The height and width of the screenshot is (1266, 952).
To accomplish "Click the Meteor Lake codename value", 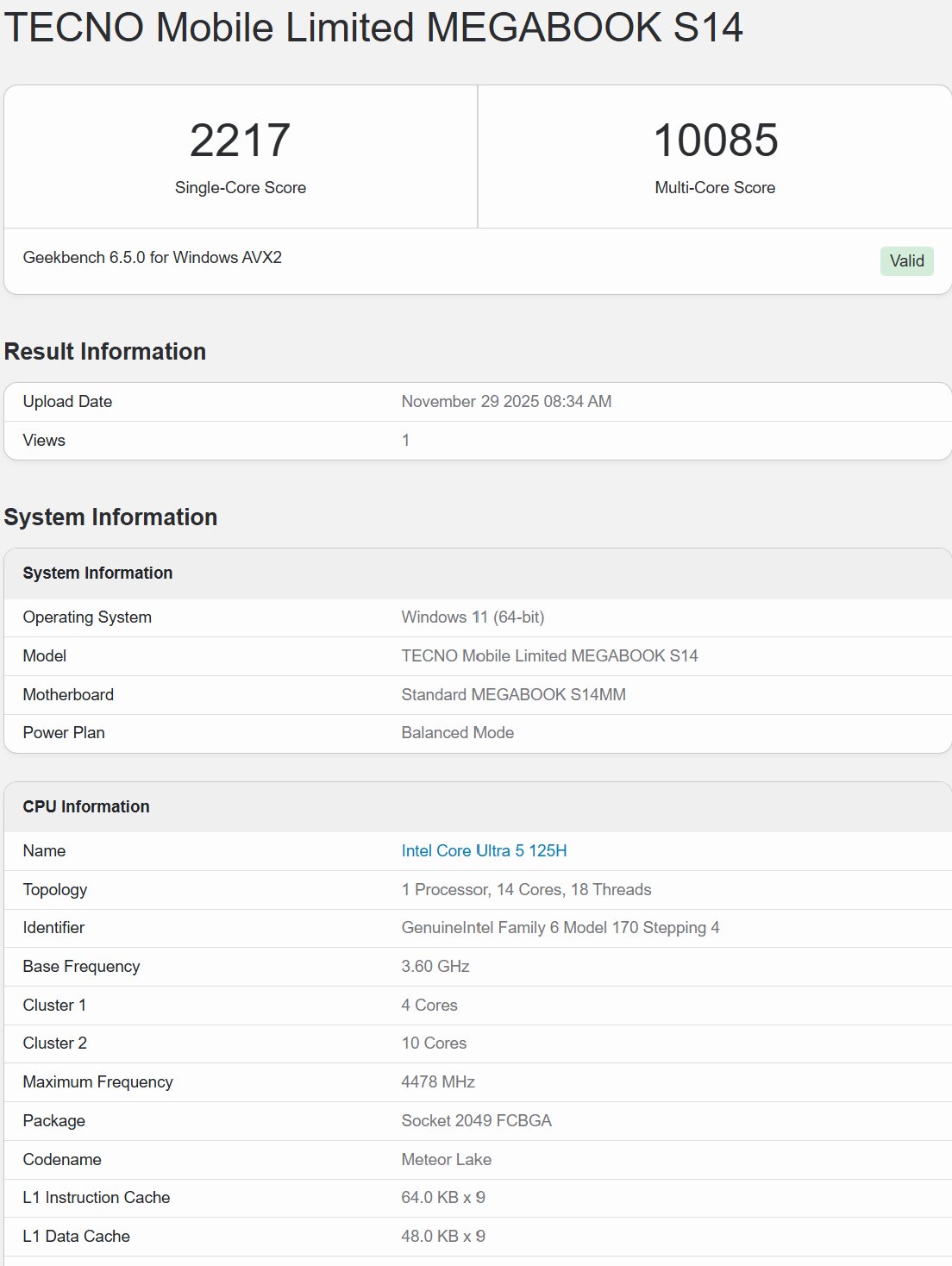I will [446, 1159].
